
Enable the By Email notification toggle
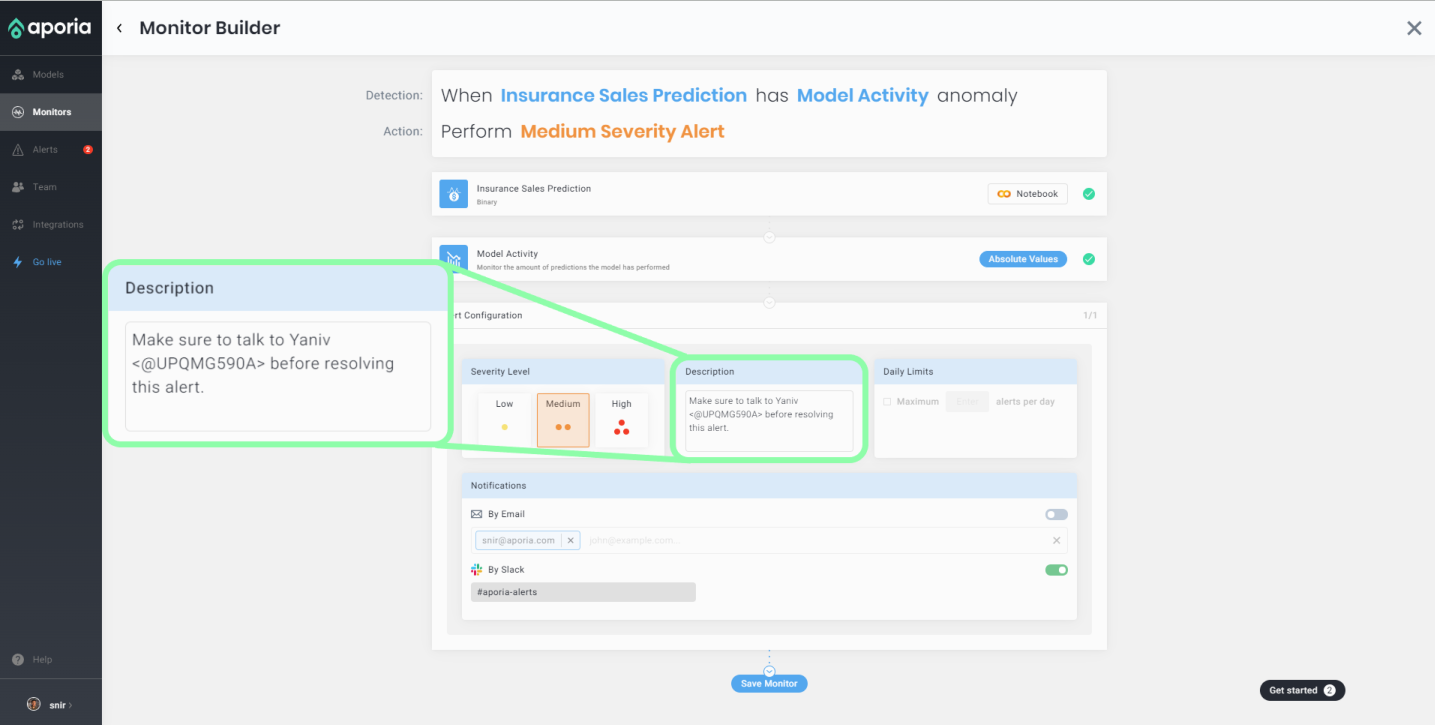(x=1056, y=514)
